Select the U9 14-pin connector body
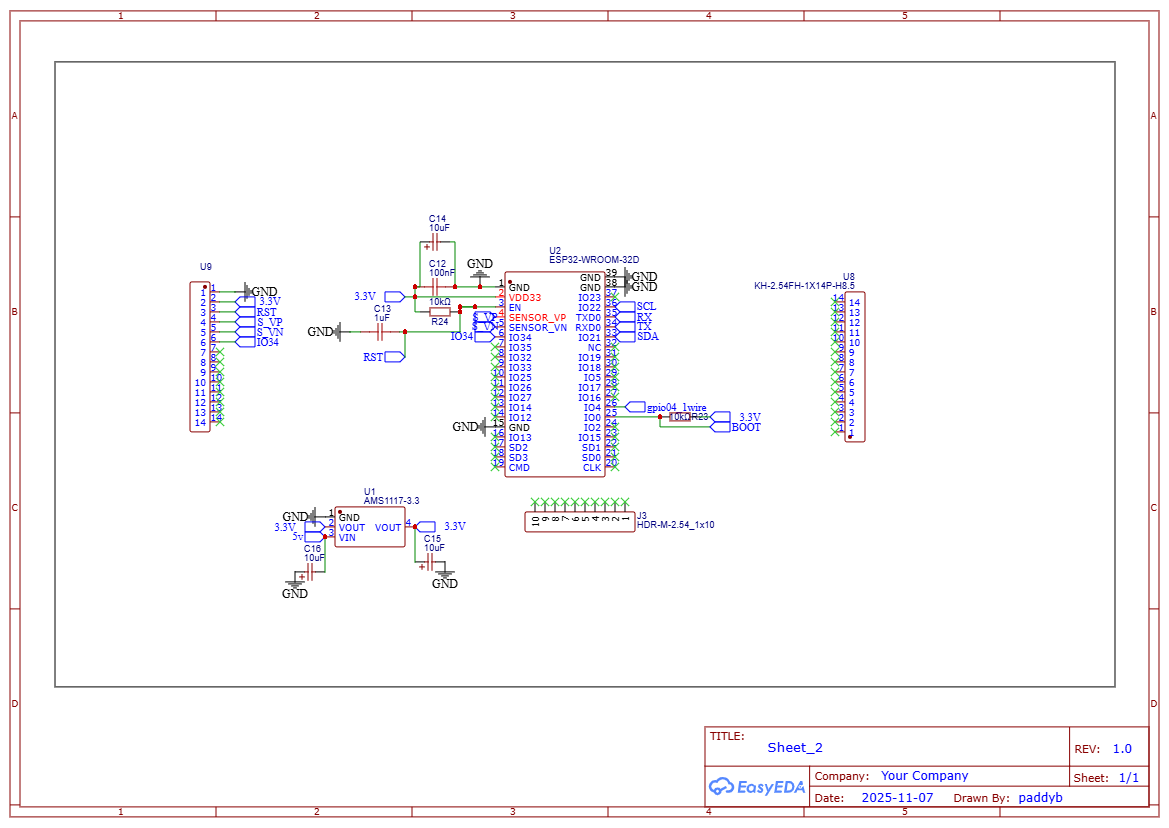The height and width of the screenshot is (828, 1169). (200, 357)
